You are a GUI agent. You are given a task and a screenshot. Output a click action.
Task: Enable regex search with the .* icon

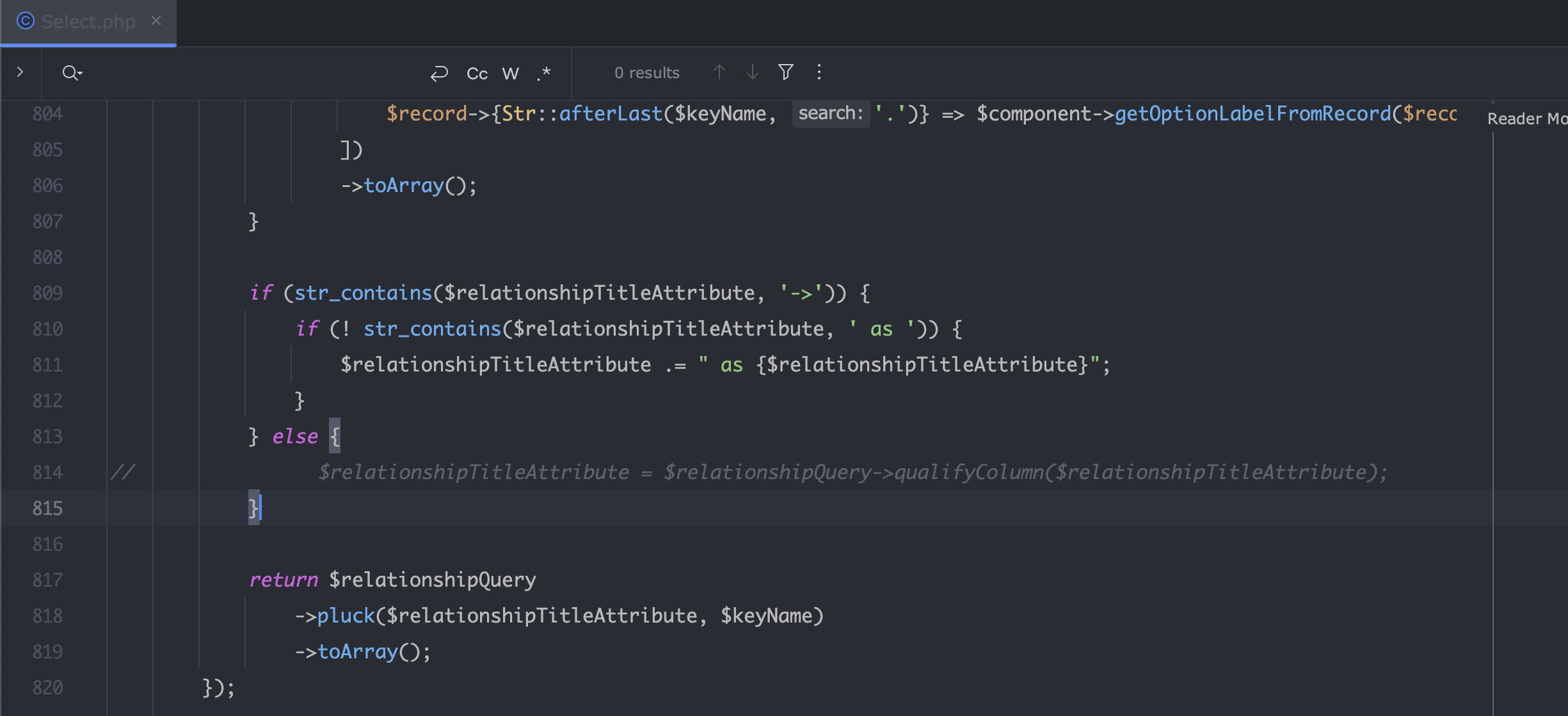543,73
